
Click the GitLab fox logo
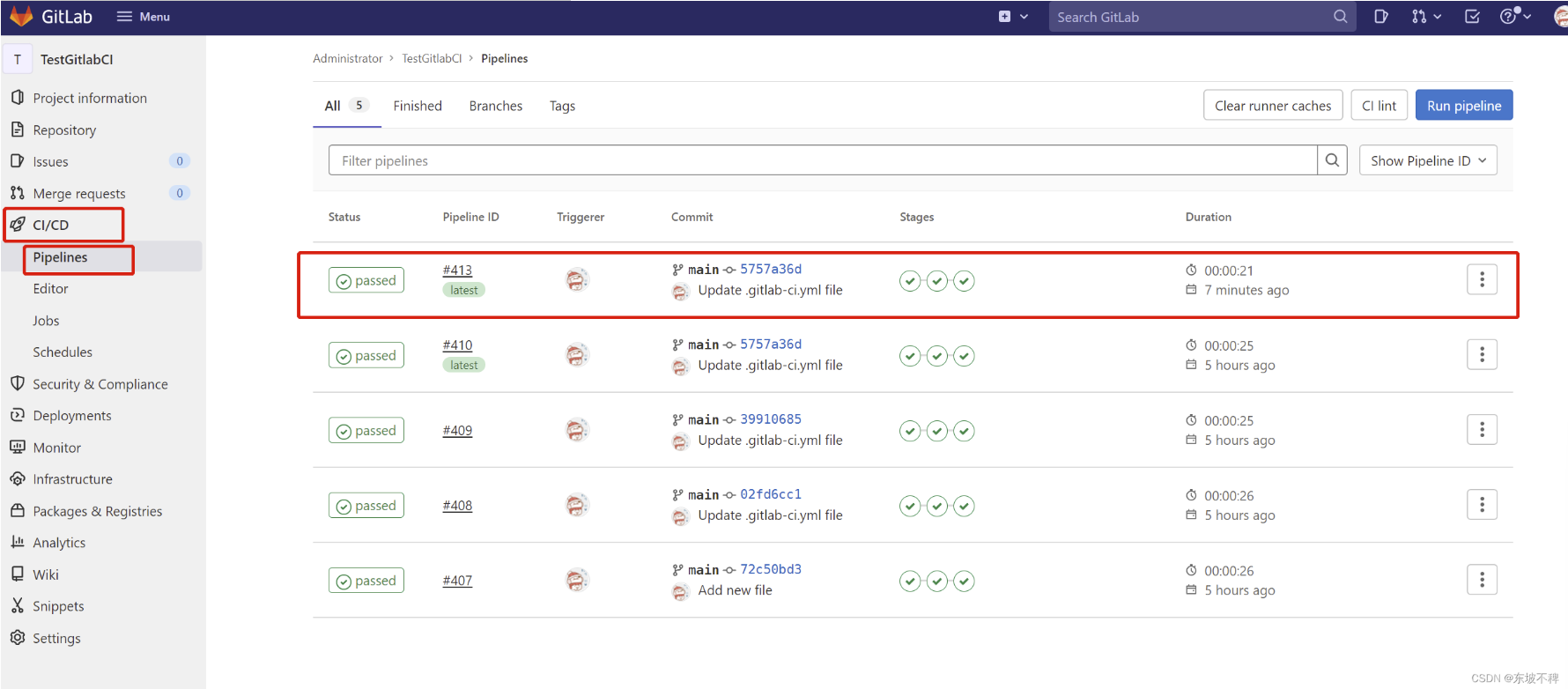tap(21, 17)
